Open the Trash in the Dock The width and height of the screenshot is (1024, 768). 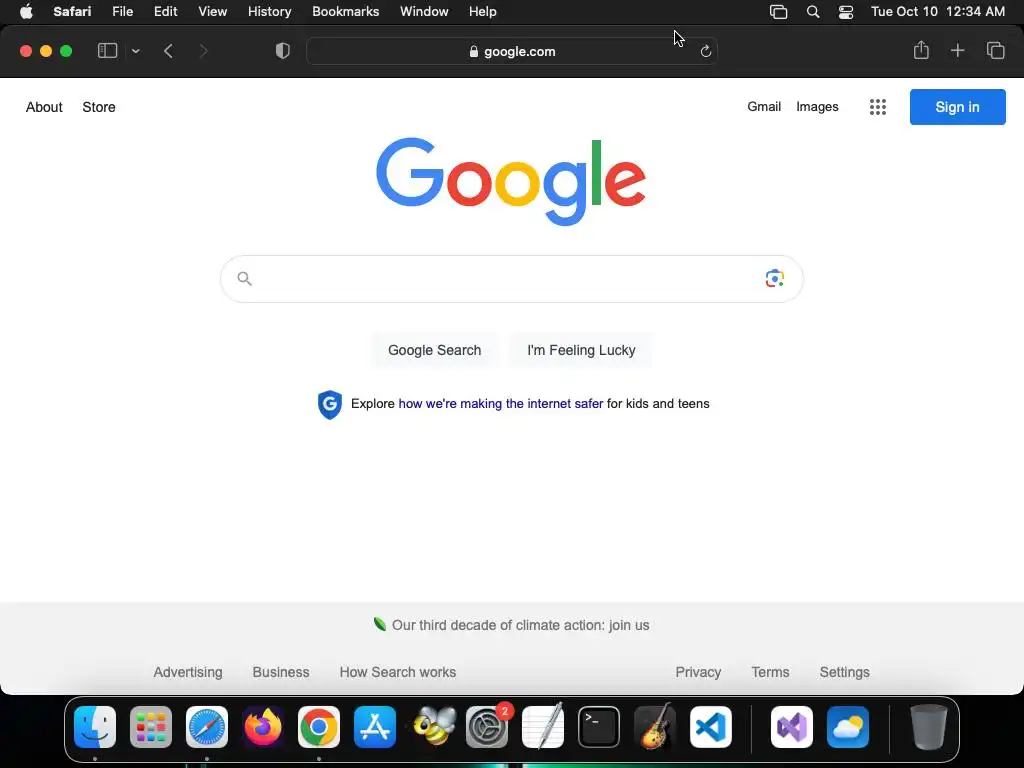click(929, 727)
